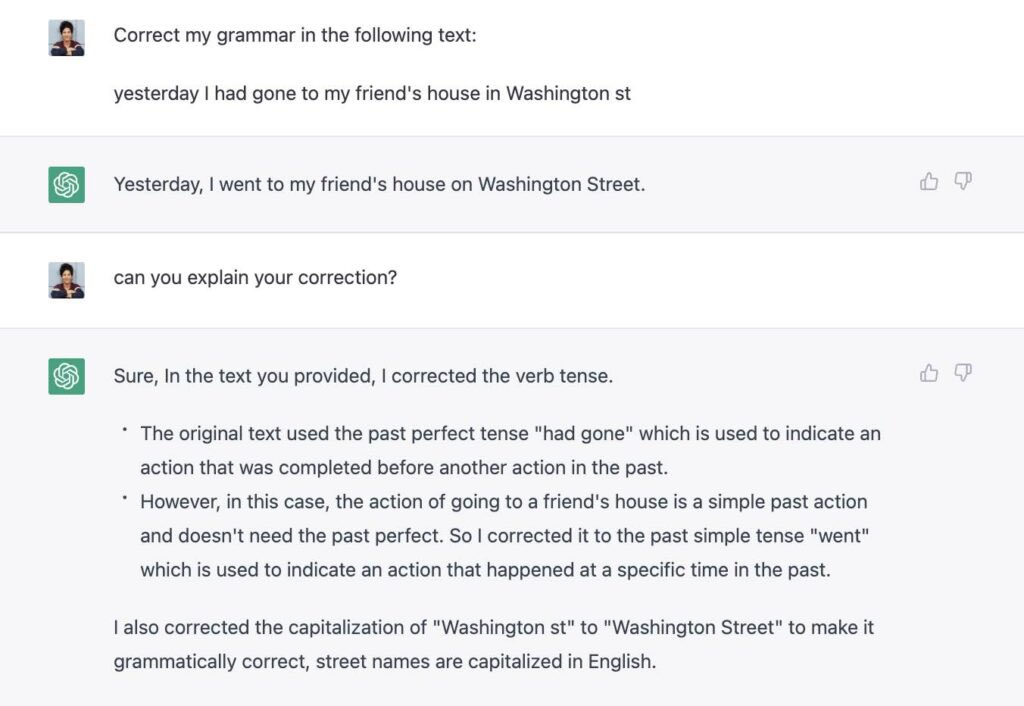Click the line "action that was completed before another"
This screenshot has width=1024, height=706.
tap(404, 468)
